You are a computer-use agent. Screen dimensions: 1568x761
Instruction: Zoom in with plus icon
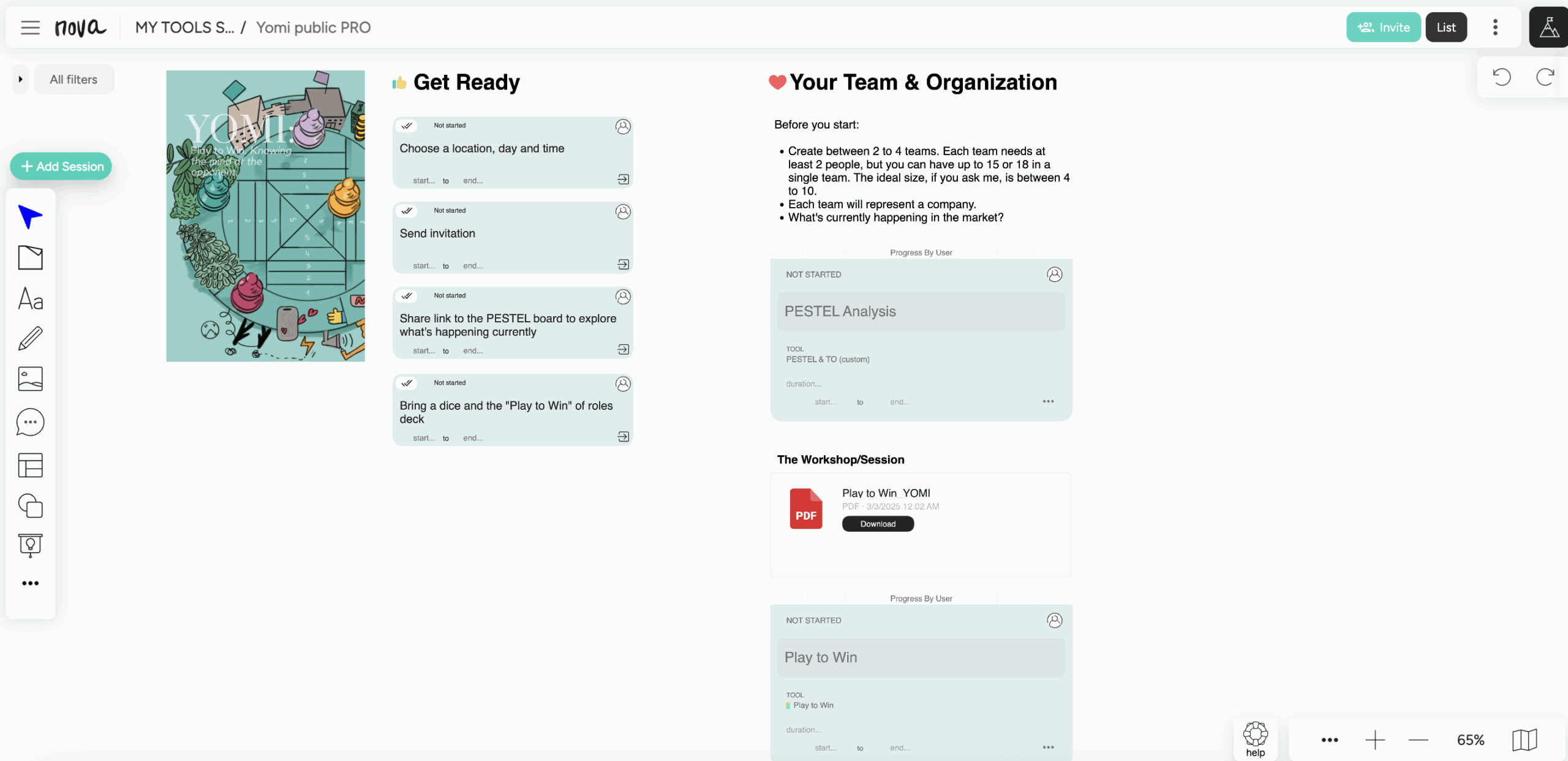1375,740
